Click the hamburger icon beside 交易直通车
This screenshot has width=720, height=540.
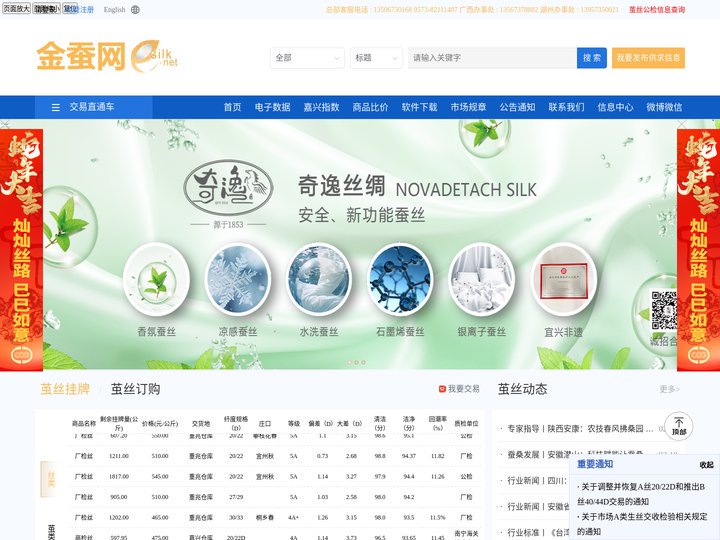[x=56, y=107]
